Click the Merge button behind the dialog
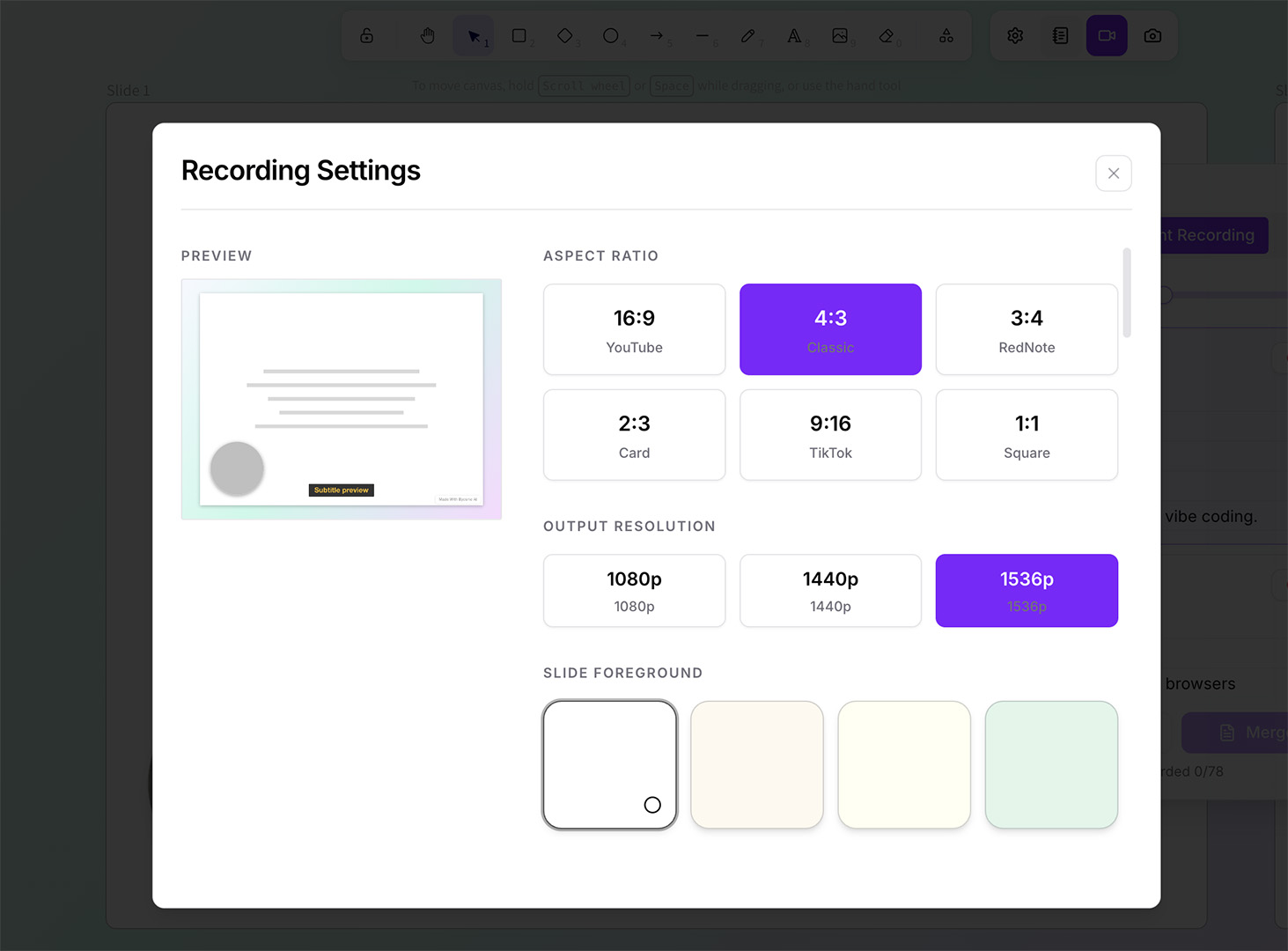 (x=1235, y=733)
